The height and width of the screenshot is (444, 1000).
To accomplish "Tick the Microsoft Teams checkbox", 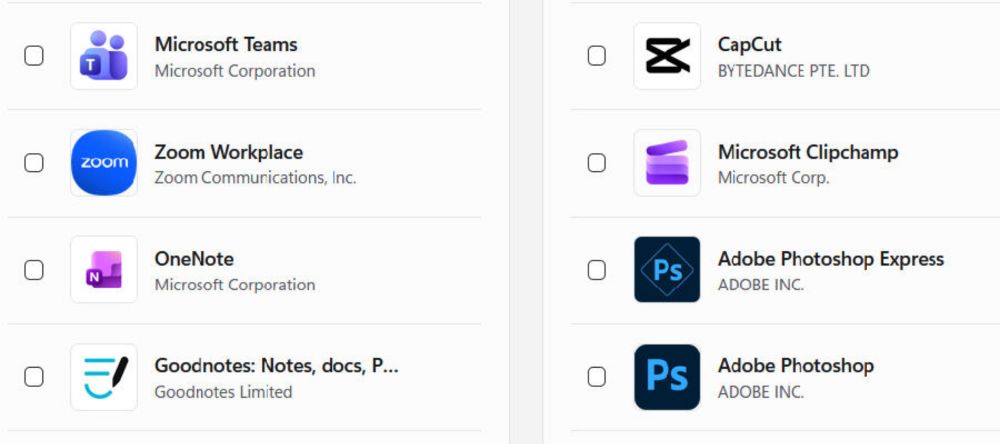I will [x=34, y=56].
